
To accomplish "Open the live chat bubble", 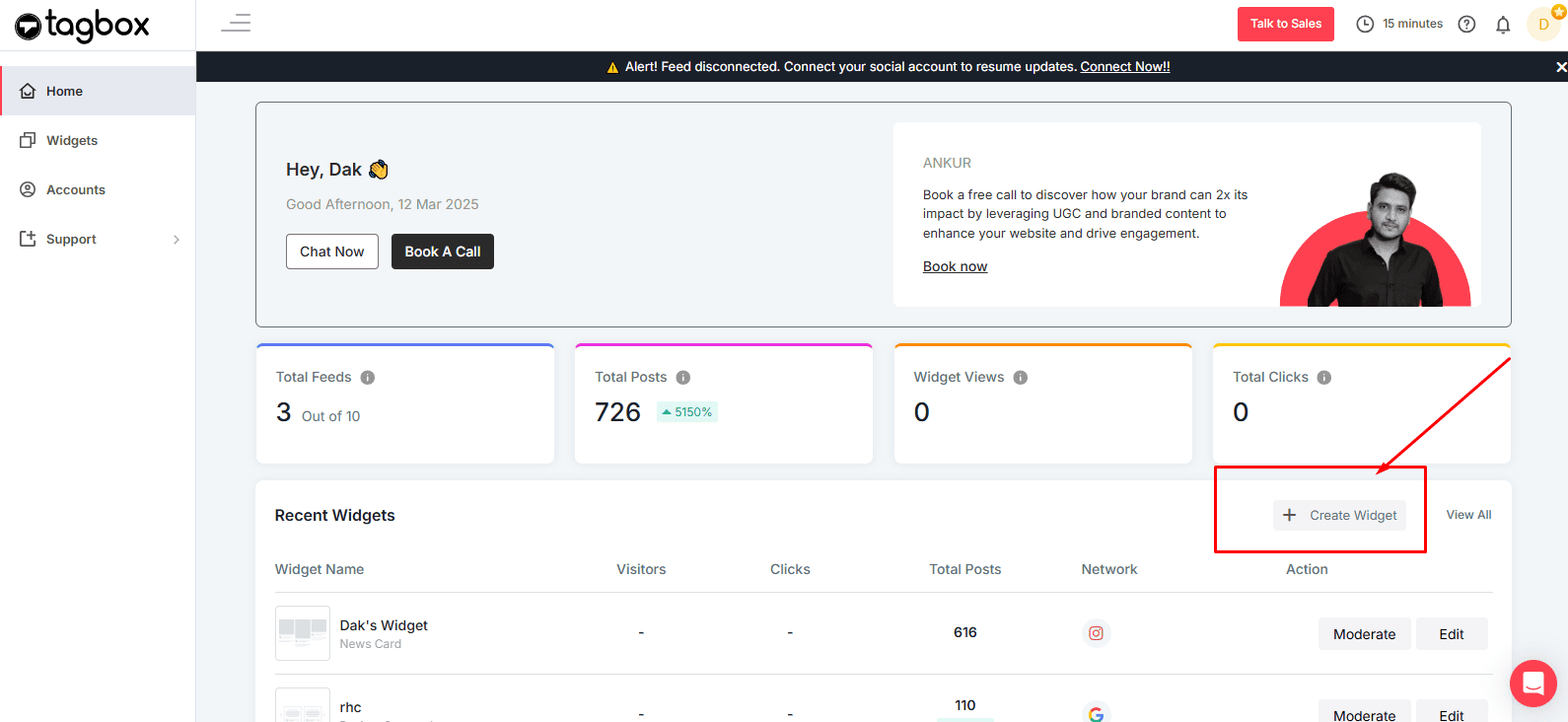I will (1533, 683).
